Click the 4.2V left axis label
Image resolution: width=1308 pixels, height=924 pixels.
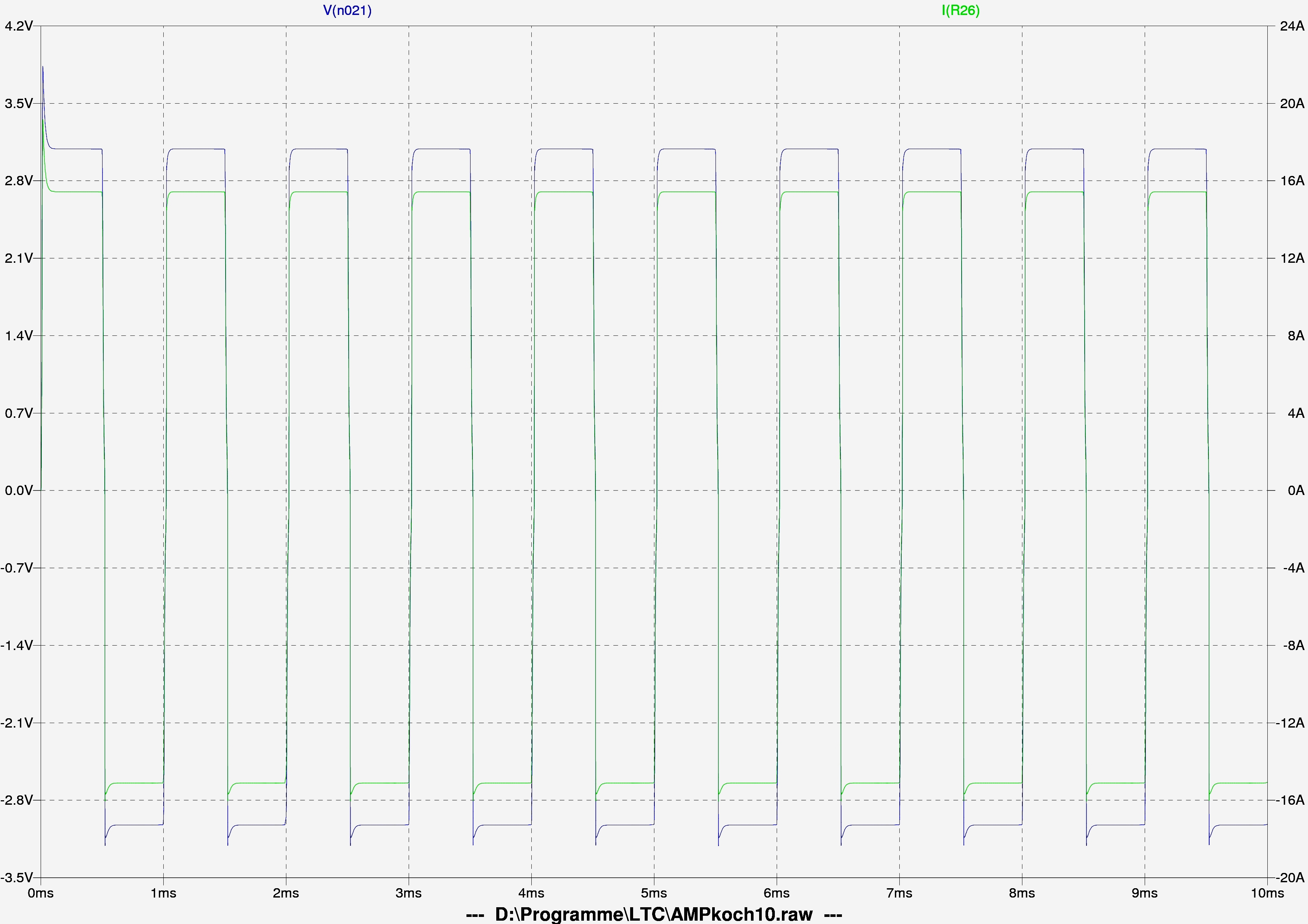pos(18,26)
